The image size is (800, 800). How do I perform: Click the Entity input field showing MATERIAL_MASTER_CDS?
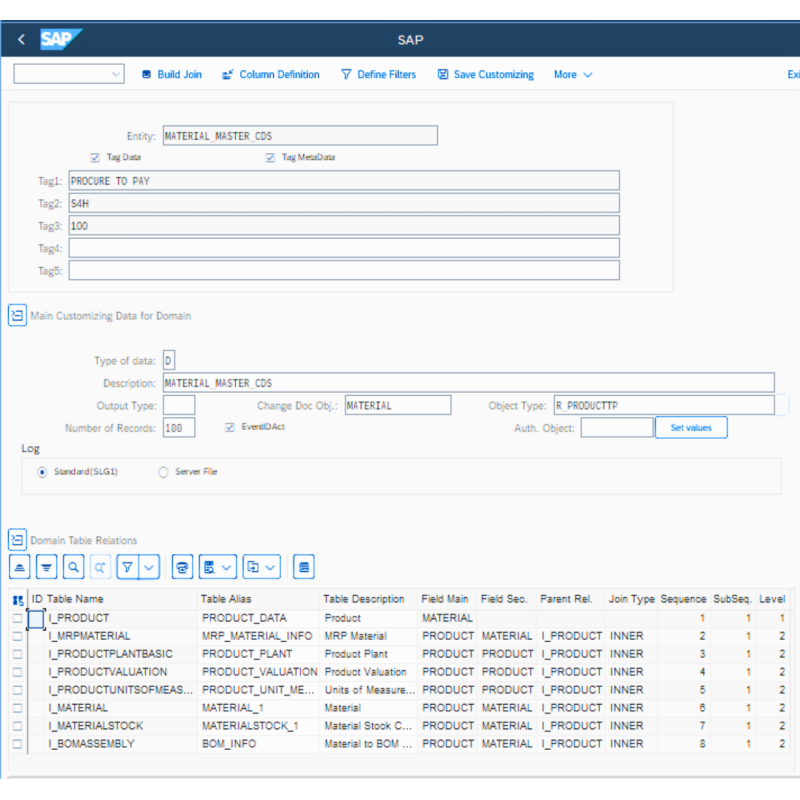pos(300,135)
